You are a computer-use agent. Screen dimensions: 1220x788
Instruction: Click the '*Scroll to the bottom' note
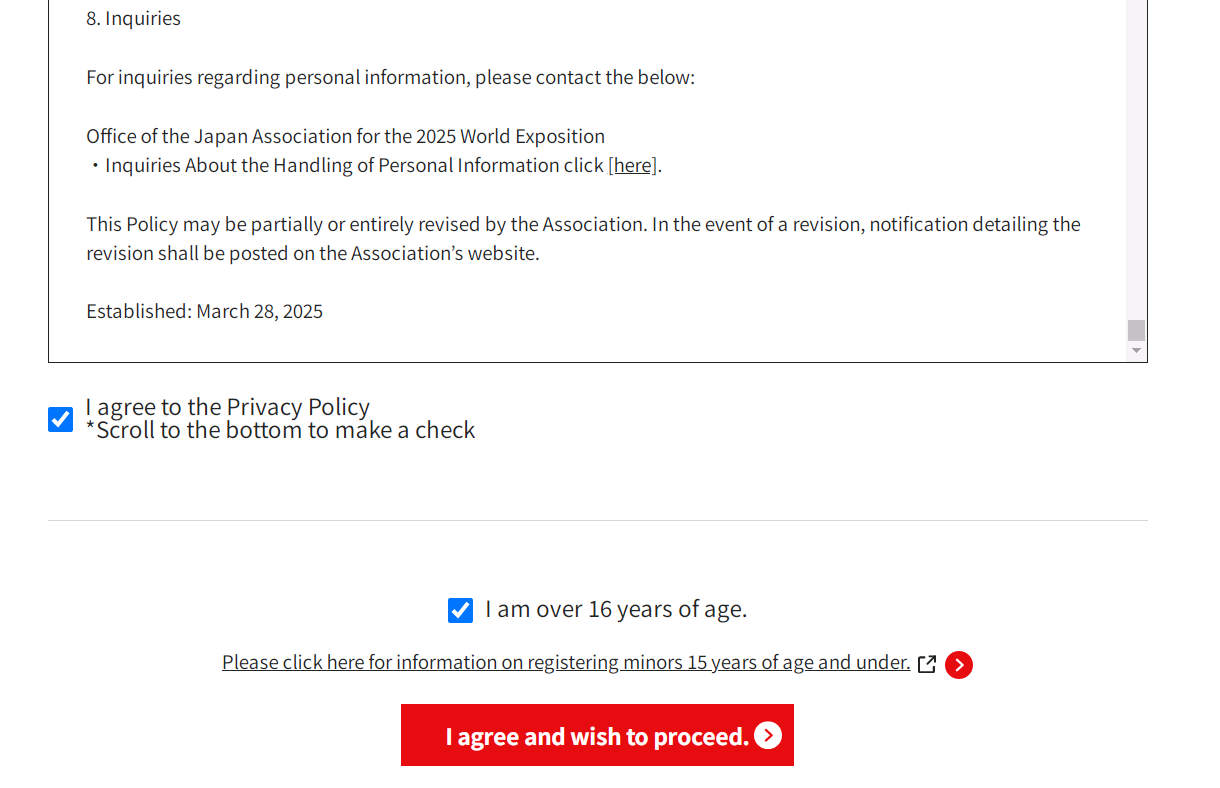pyautogui.click(x=280, y=431)
